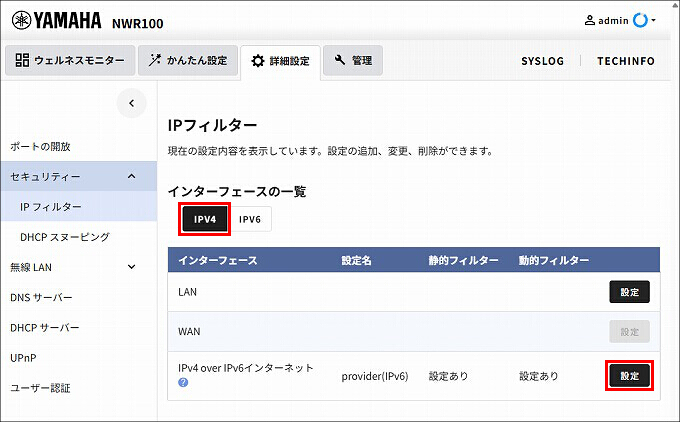Open the SYSLOG link
The width and height of the screenshot is (680, 422).
543,61
